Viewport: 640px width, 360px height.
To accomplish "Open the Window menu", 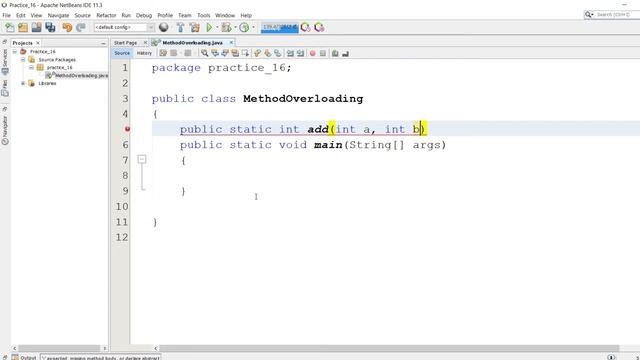I will click(x=225, y=15).
